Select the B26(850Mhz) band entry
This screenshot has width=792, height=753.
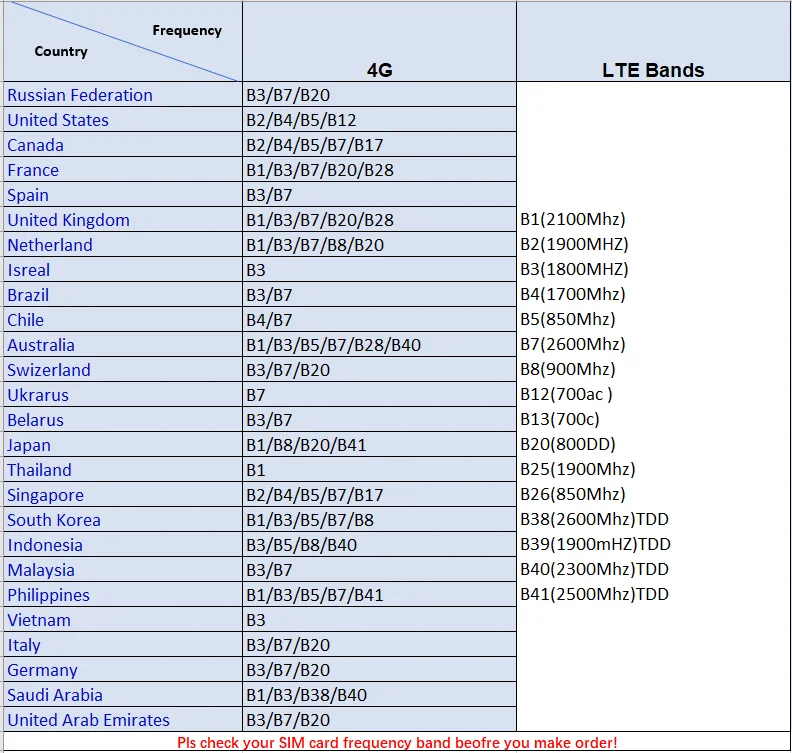point(573,494)
